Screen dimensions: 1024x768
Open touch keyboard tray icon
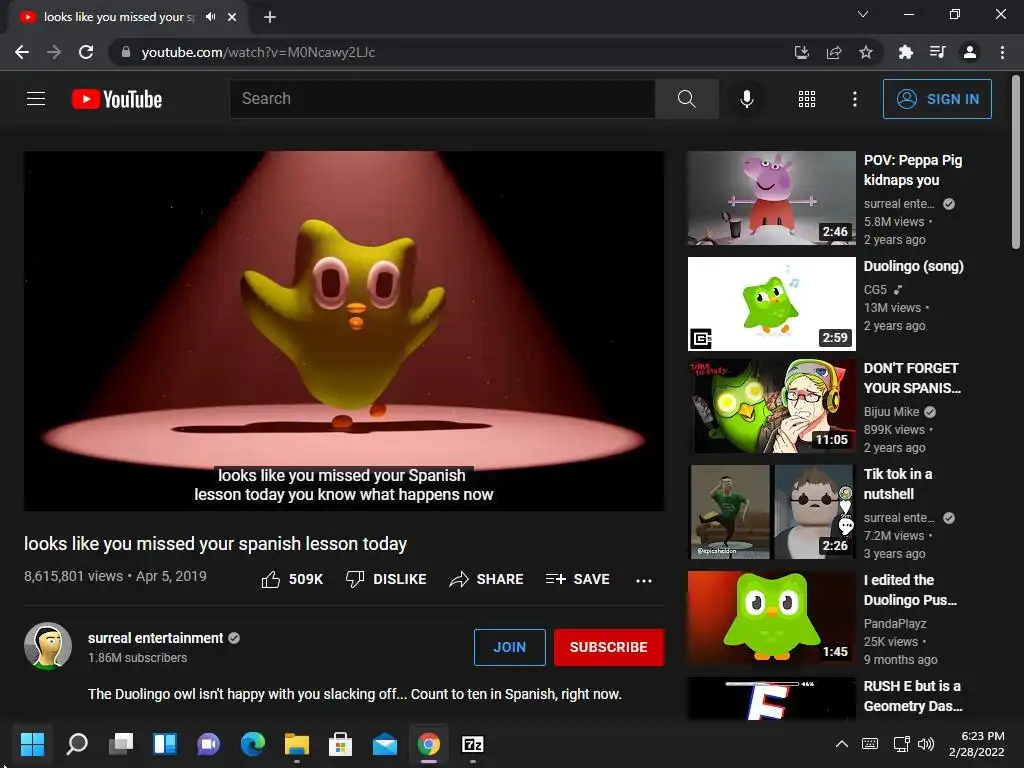coord(870,744)
